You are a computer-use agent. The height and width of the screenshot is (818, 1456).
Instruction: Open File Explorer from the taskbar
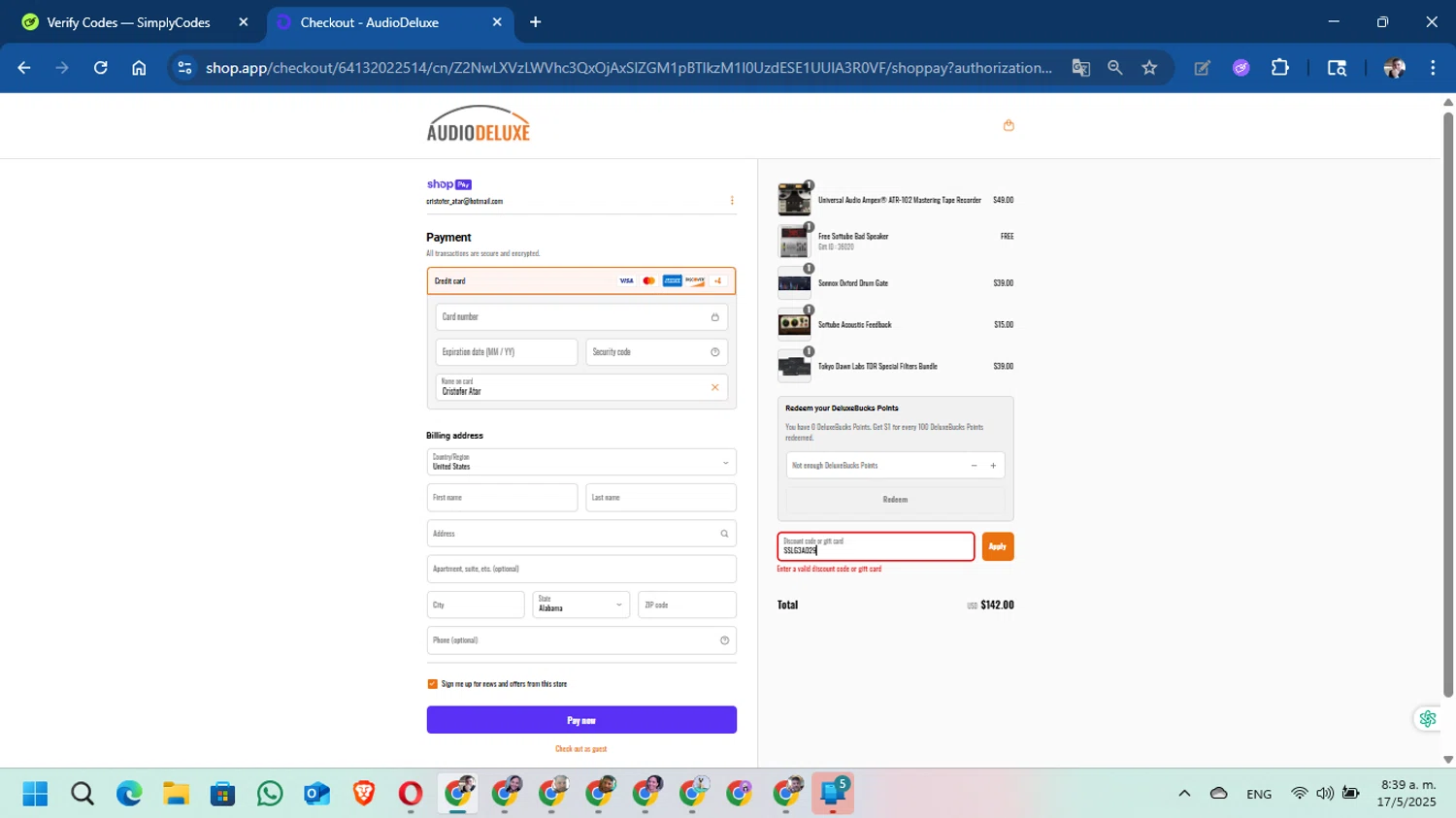tap(176, 794)
